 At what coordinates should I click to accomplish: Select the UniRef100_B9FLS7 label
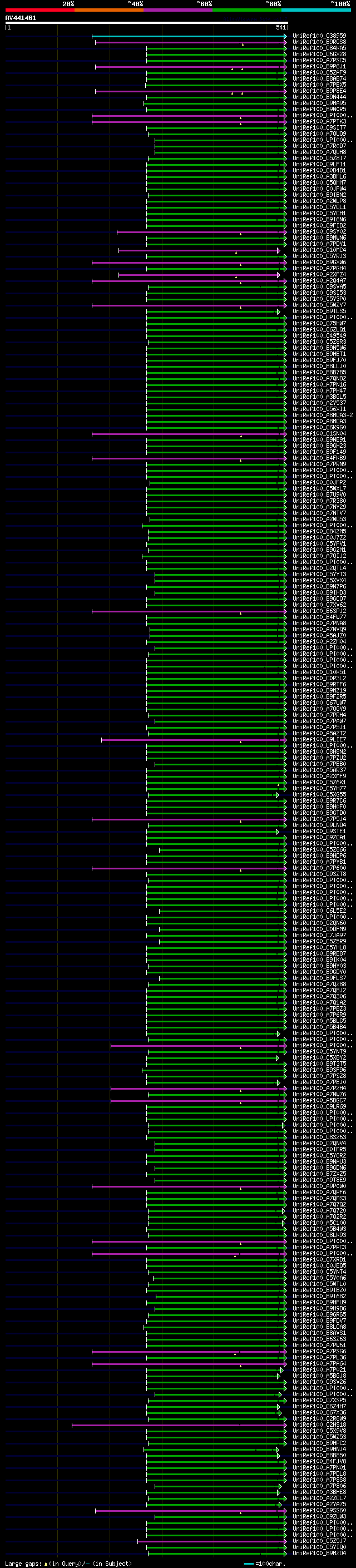coord(319,978)
